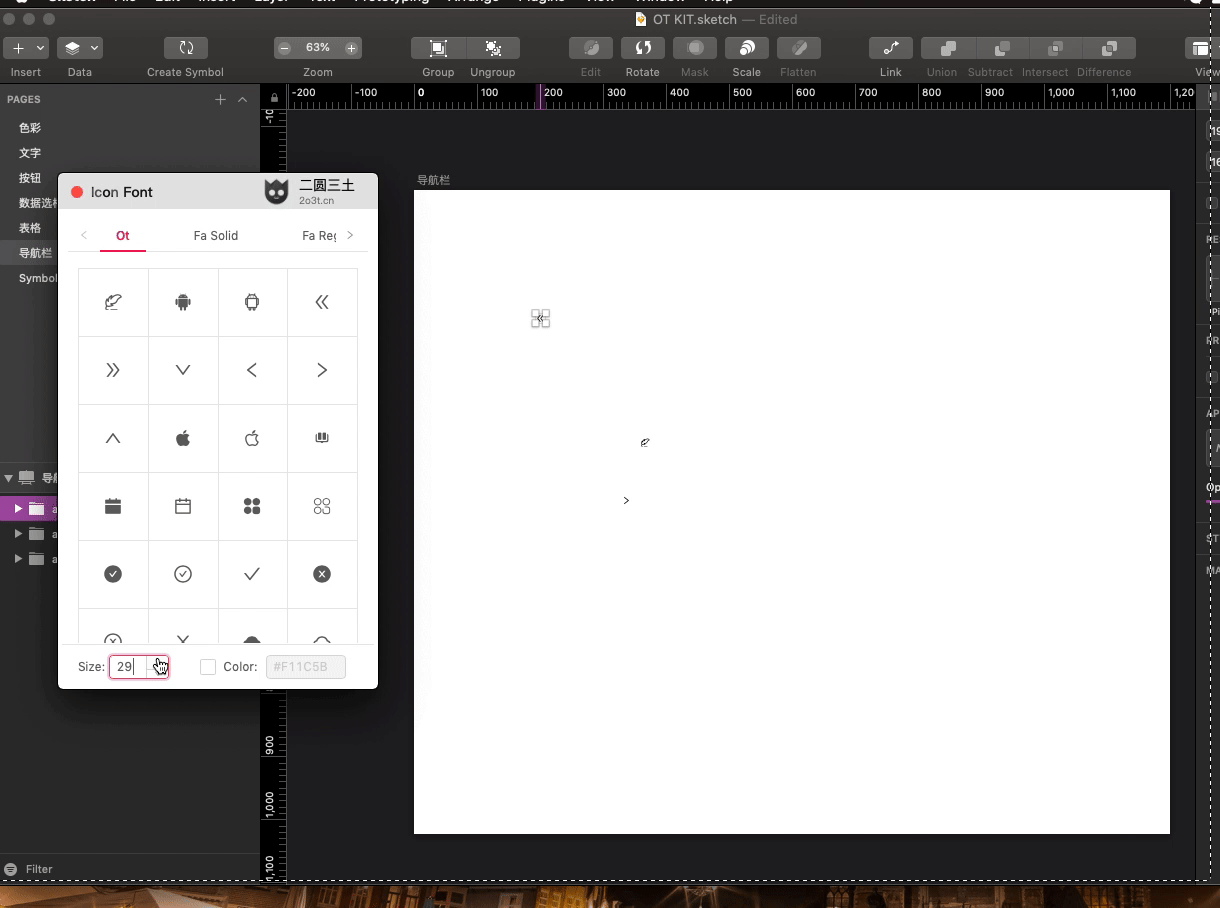Expand the highlighted layer group in the sidebar
This screenshot has width=1220, height=908.
pyautogui.click(x=17, y=508)
